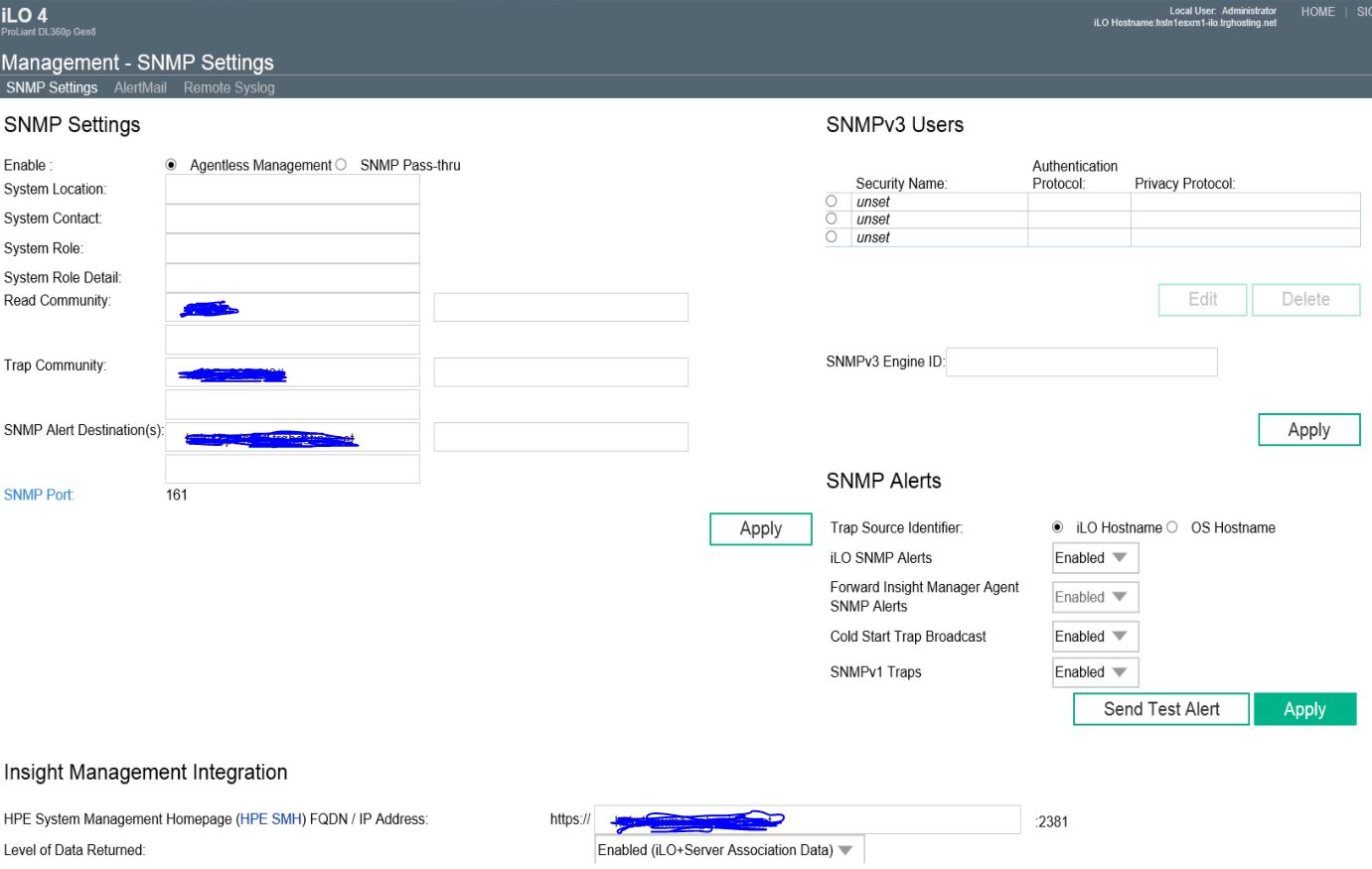Screen dimensions: 1372x869
Task: Focus the SNMPv3 Engine ID field
Action: [1082, 362]
